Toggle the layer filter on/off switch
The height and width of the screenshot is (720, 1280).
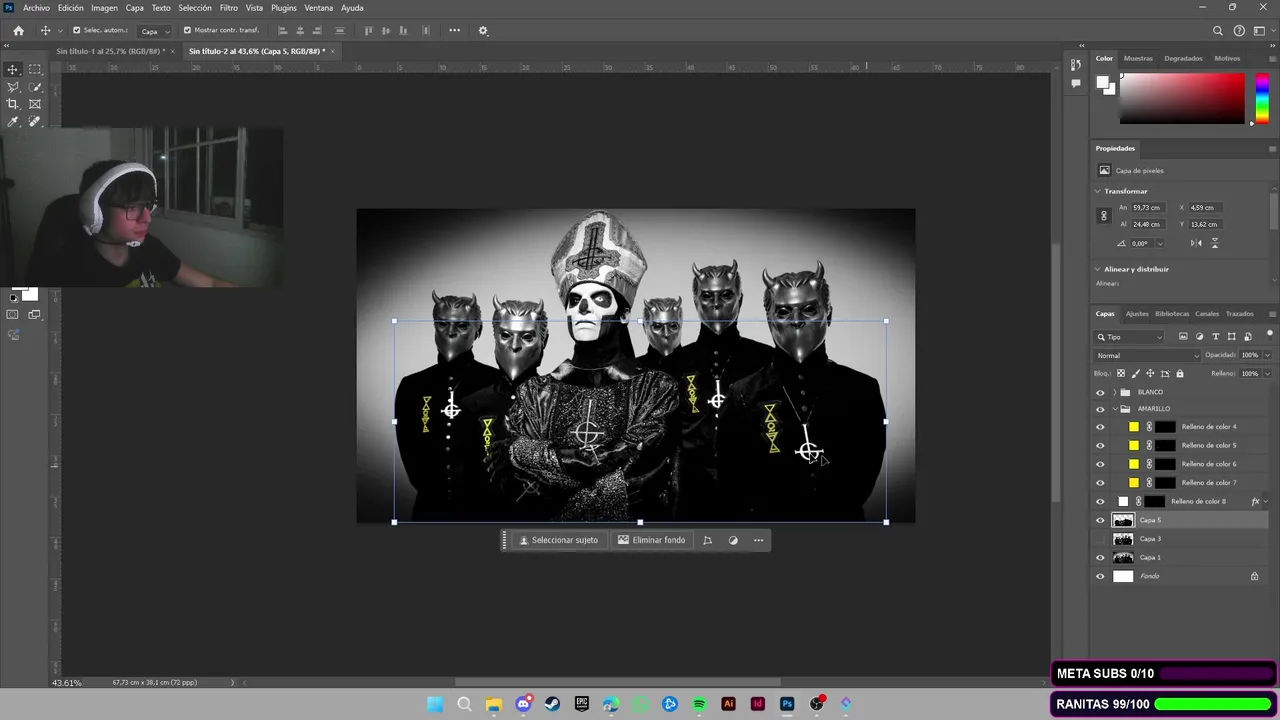point(1270,334)
